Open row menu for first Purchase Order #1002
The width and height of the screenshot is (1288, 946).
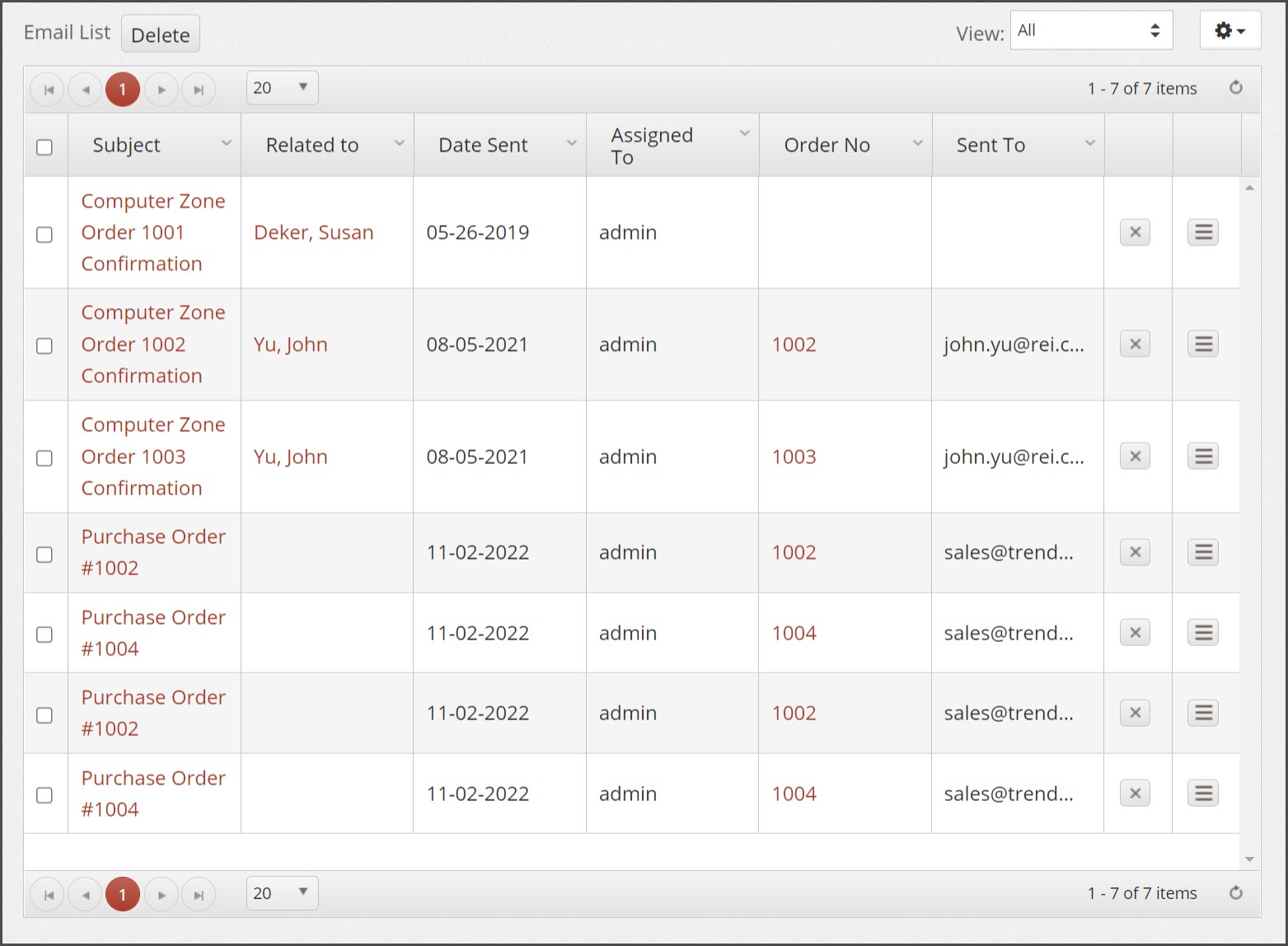coord(1203,552)
